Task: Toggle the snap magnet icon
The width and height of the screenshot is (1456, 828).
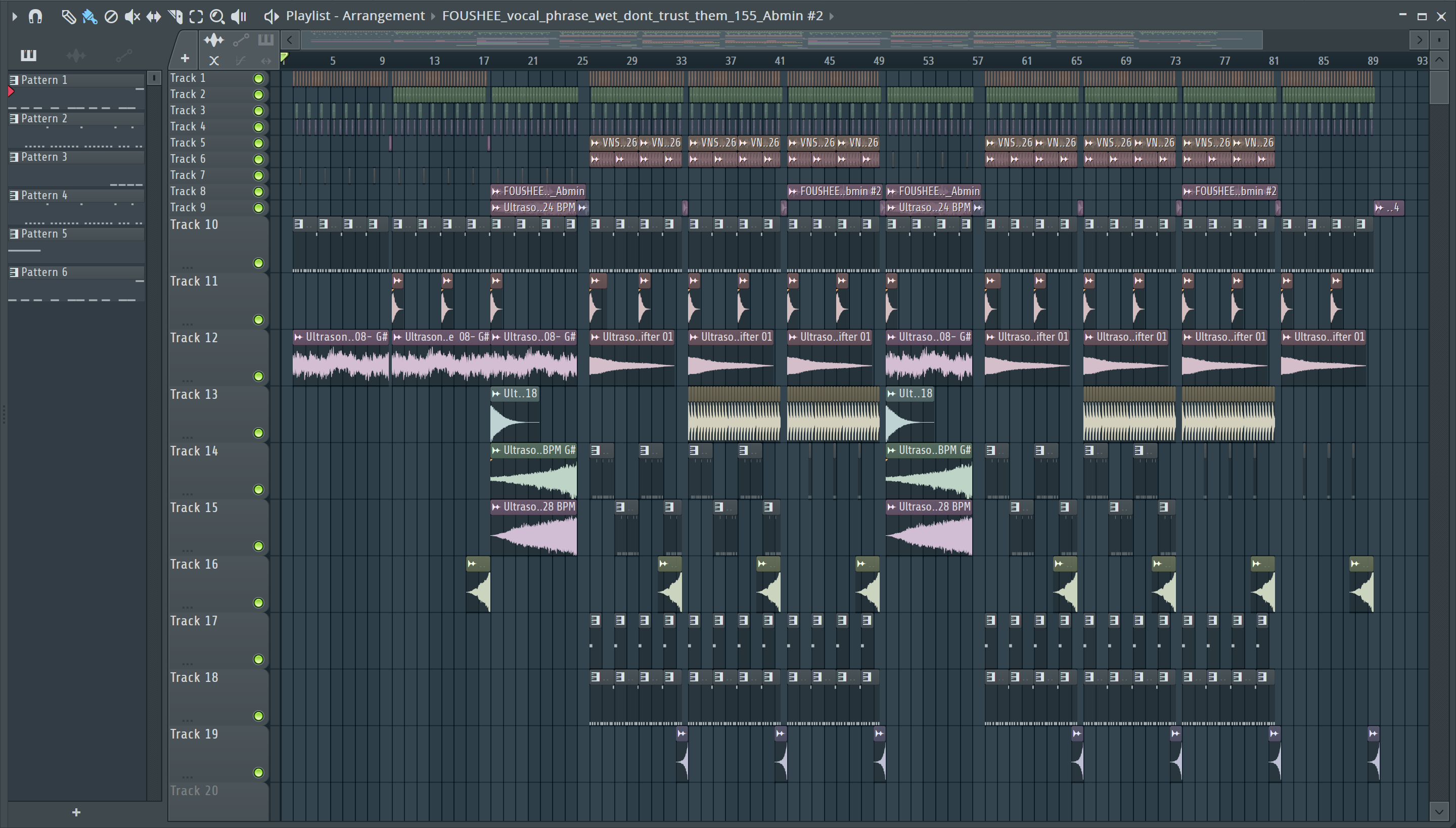Action: [x=35, y=17]
